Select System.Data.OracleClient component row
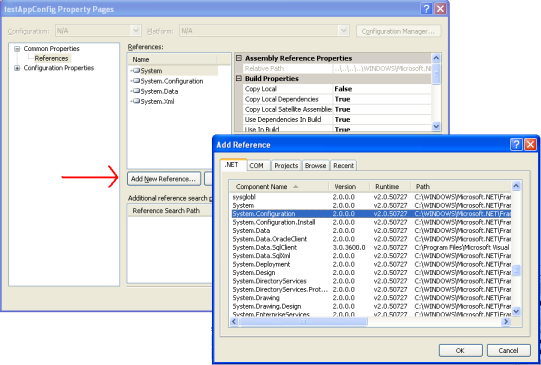 click(371, 239)
